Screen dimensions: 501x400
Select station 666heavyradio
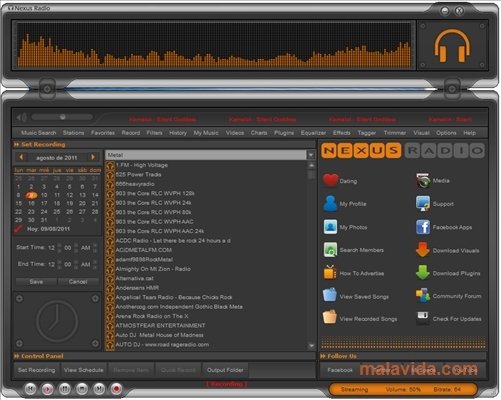point(135,184)
